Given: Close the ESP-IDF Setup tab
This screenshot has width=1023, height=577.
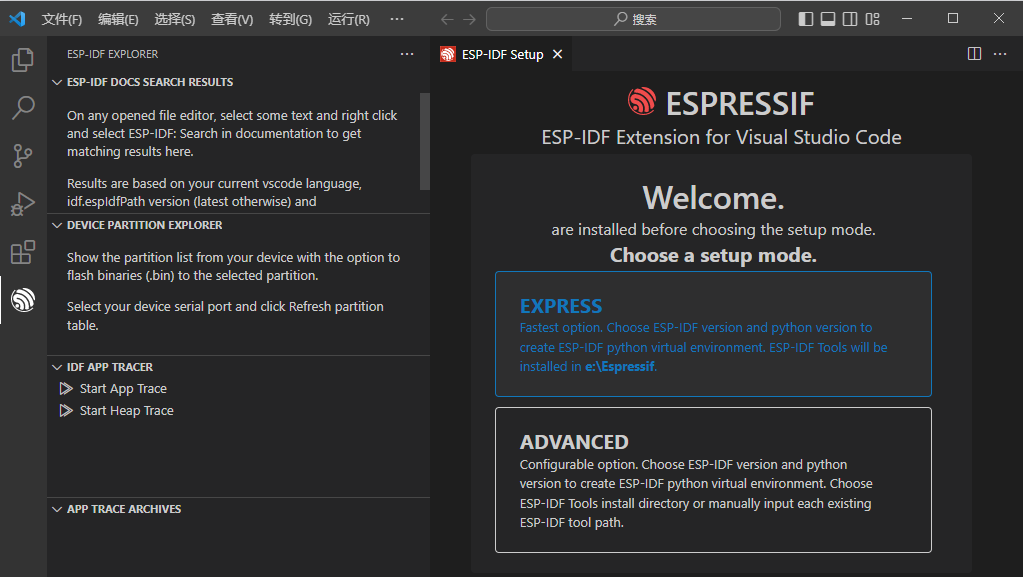Looking at the screenshot, I should pos(557,54).
